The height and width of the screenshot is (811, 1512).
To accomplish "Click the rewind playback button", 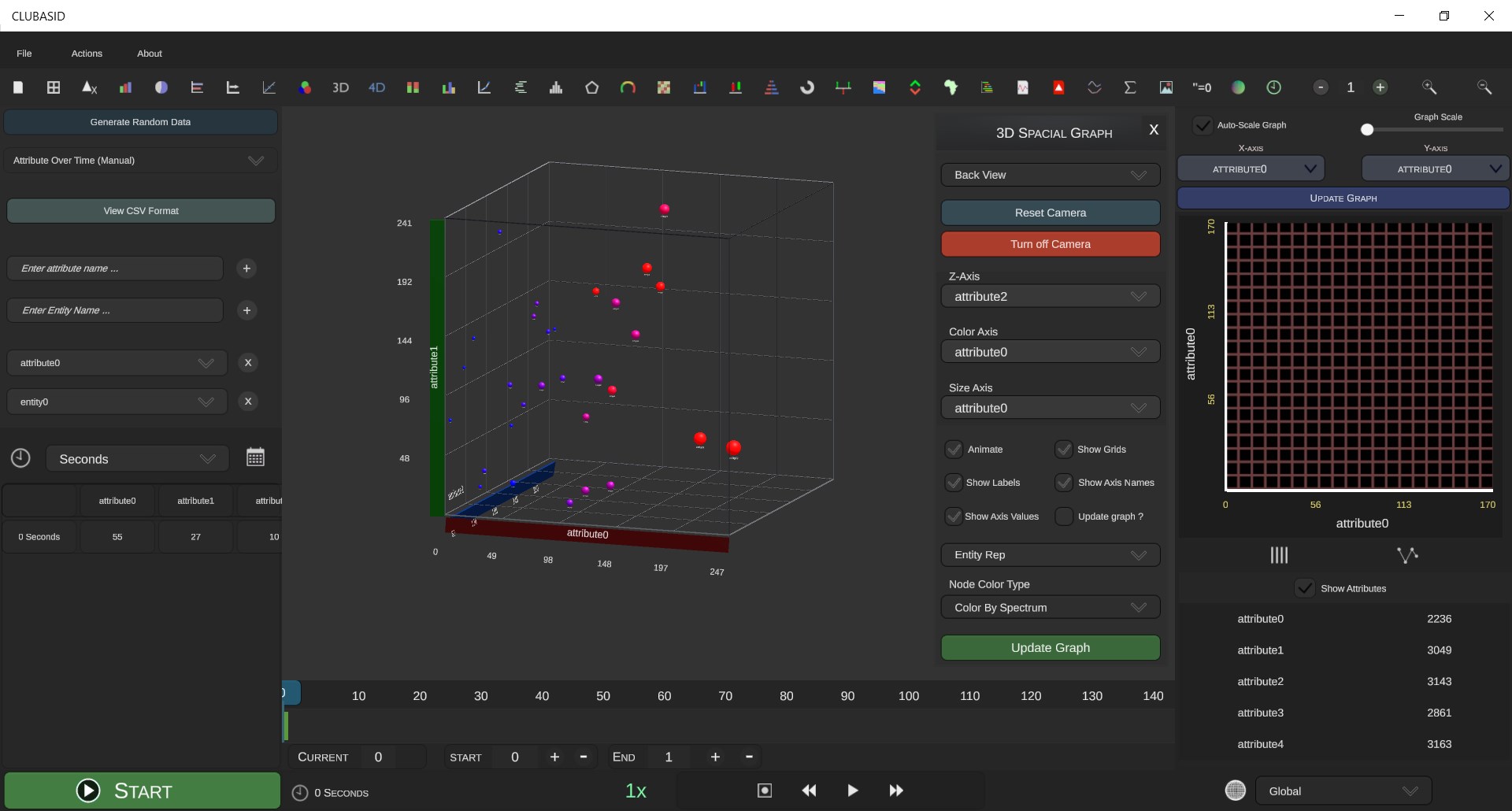I will [x=809, y=791].
